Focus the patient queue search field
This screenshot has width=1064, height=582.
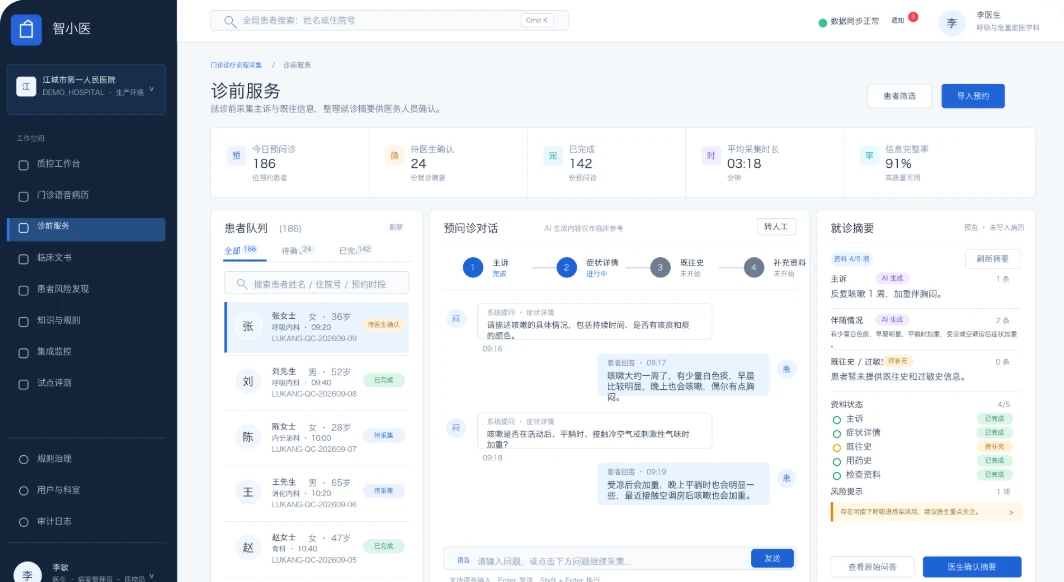pyautogui.click(x=316, y=284)
